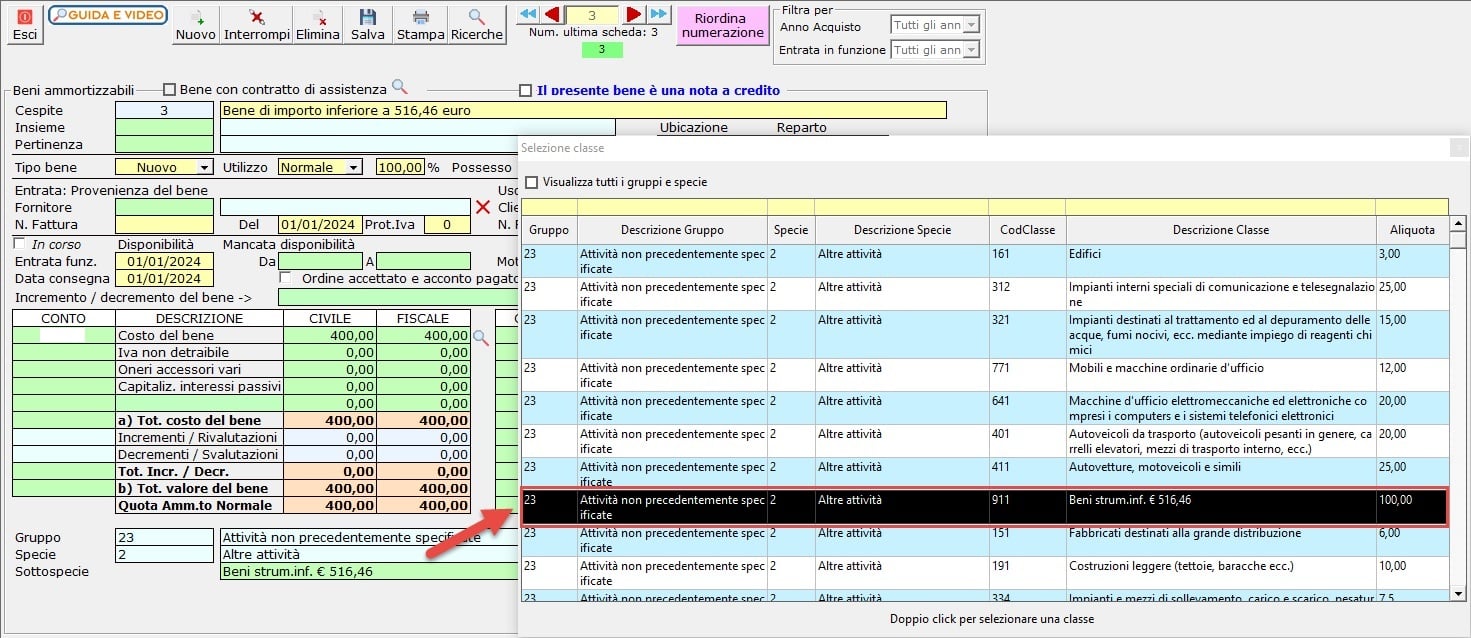Click magnifier next to Costo del bene
Screen dimensions: 1471x638
click(x=481, y=338)
